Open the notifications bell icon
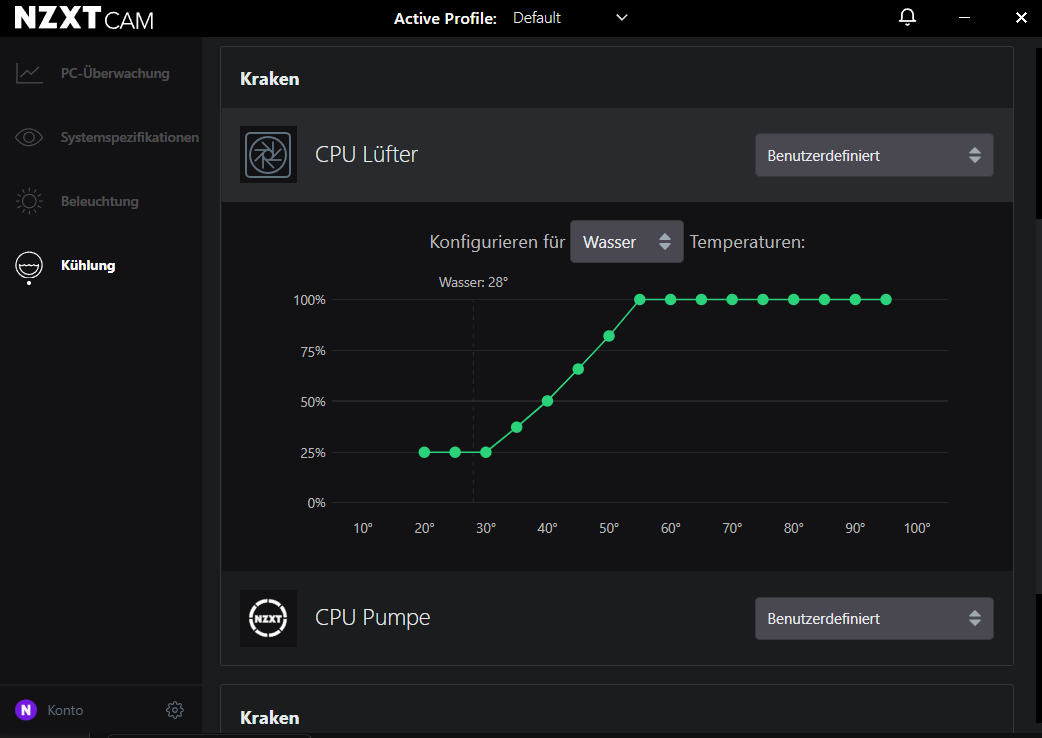This screenshot has width=1042, height=738. point(907,17)
